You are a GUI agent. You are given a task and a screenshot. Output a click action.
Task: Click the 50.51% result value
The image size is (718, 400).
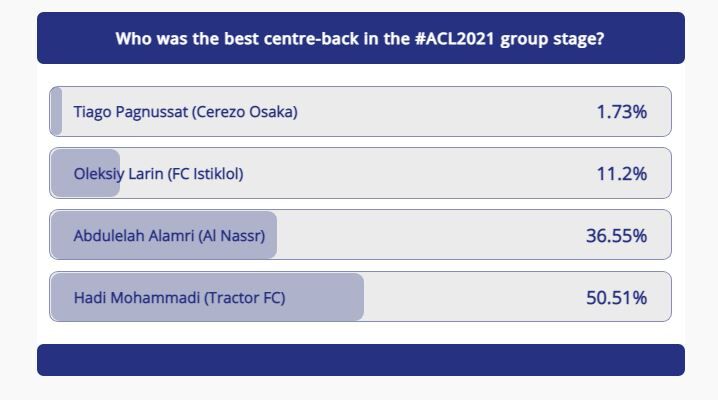(616, 298)
